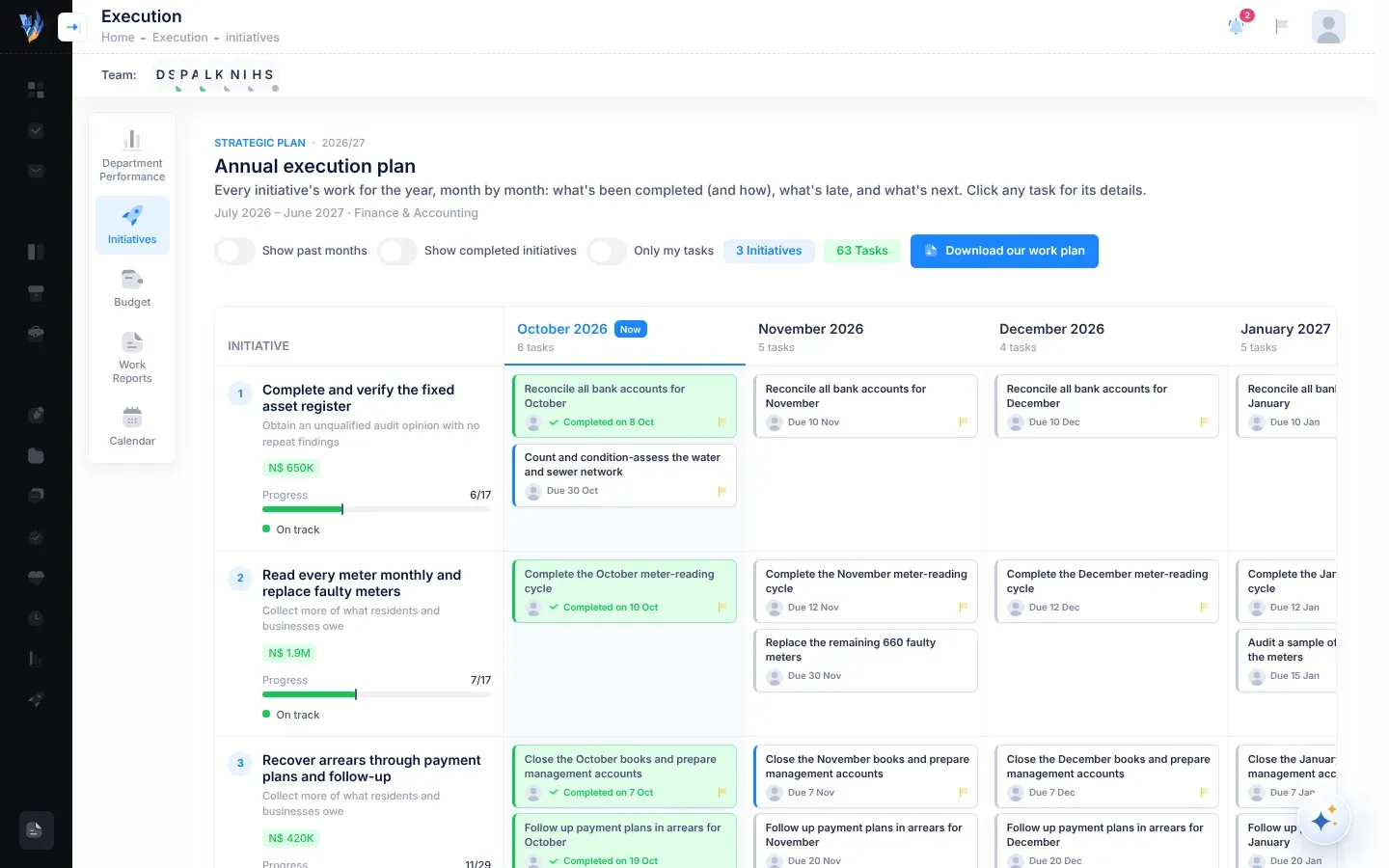1389x868 pixels.
Task: Click the envelope icon in dark sidebar
Action: point(36,171)
